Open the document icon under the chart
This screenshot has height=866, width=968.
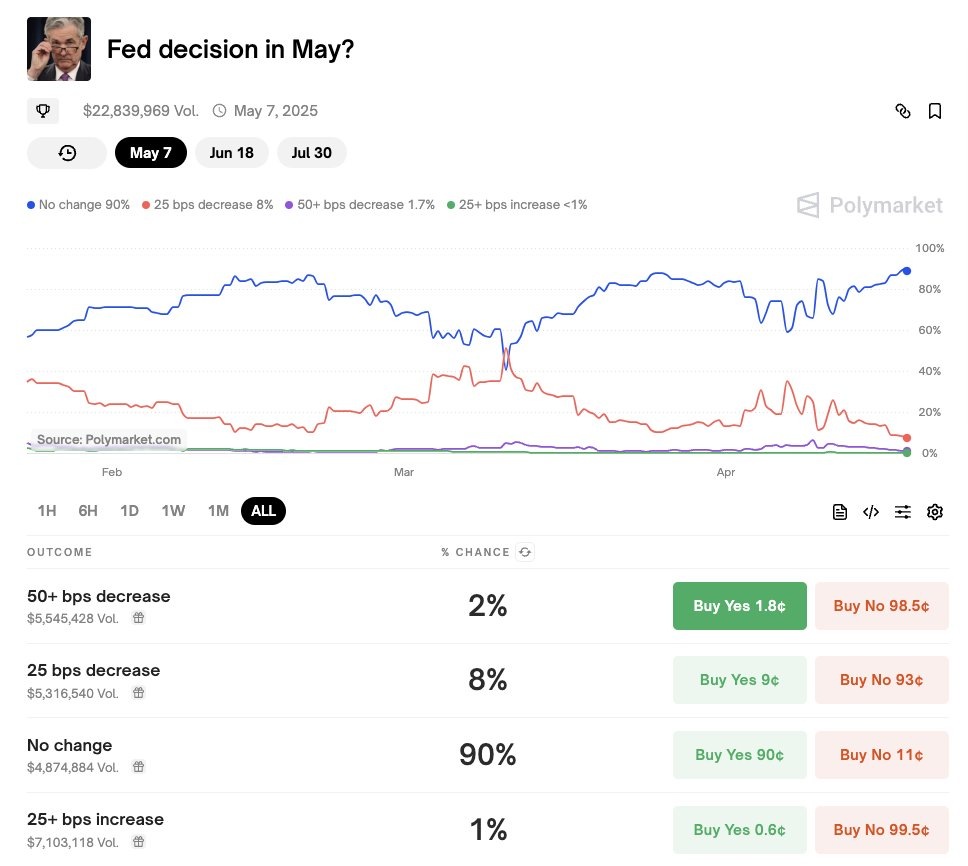840,512
